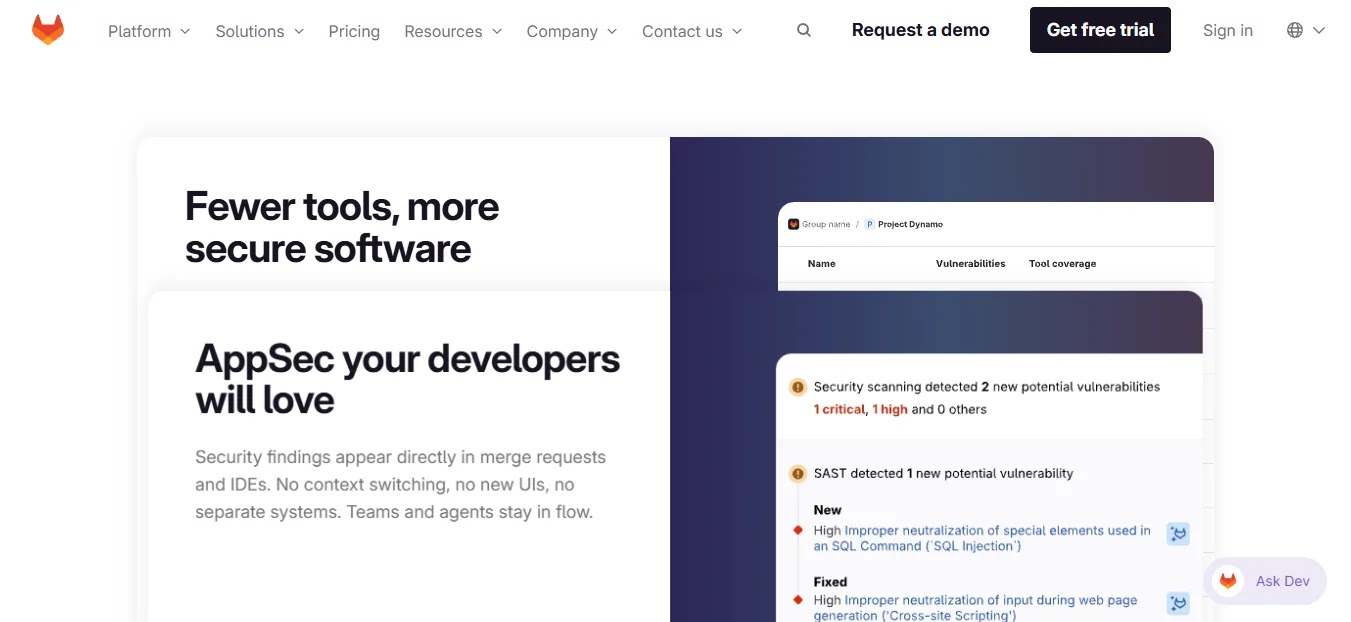Image resolution: width=1351 pixels, height=622 pixels.
Task: Open the SQL Injection vulnerability link
Action: 982,538
